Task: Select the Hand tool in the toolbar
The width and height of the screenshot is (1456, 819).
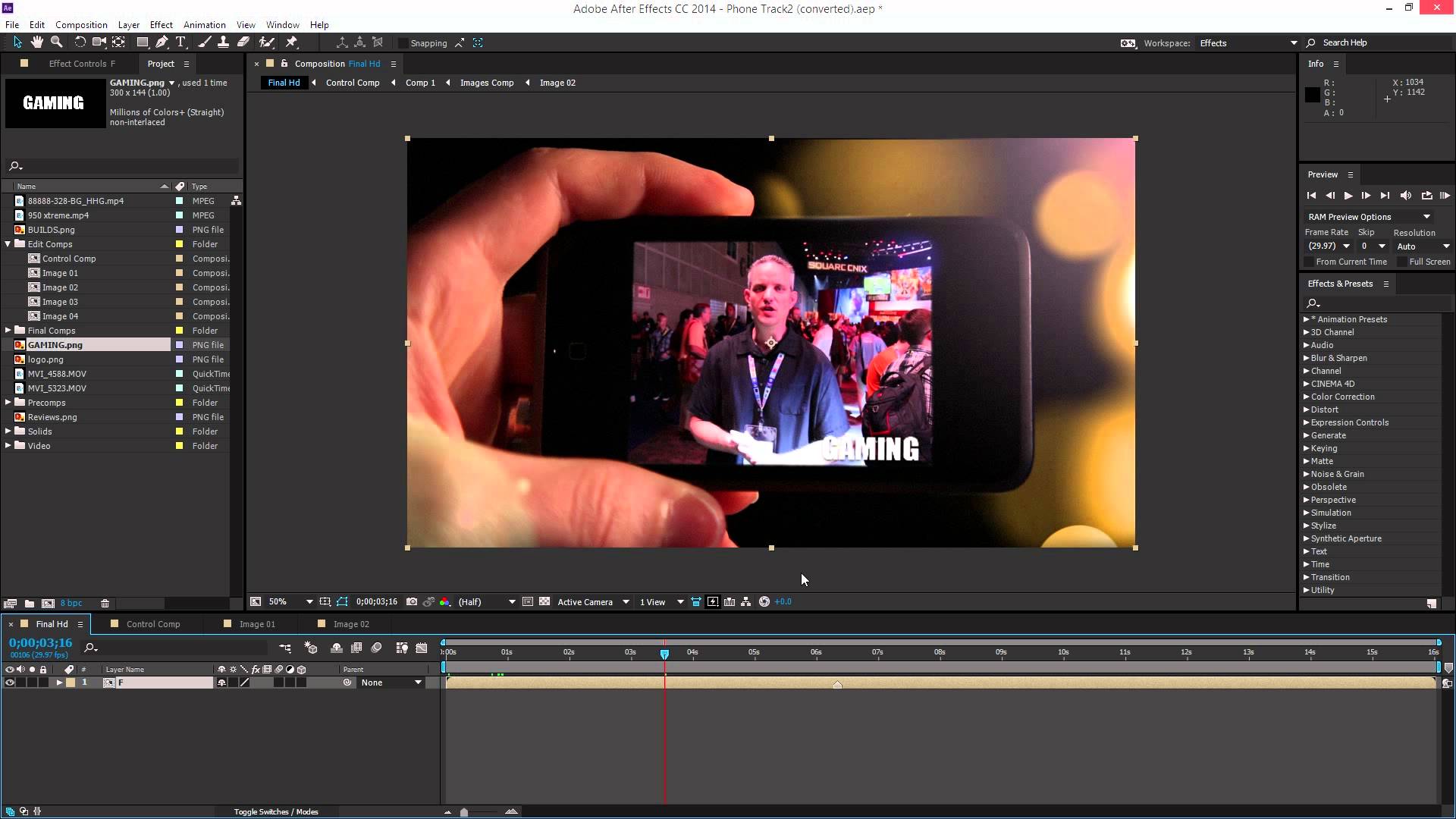Action: tap(36, 42)
